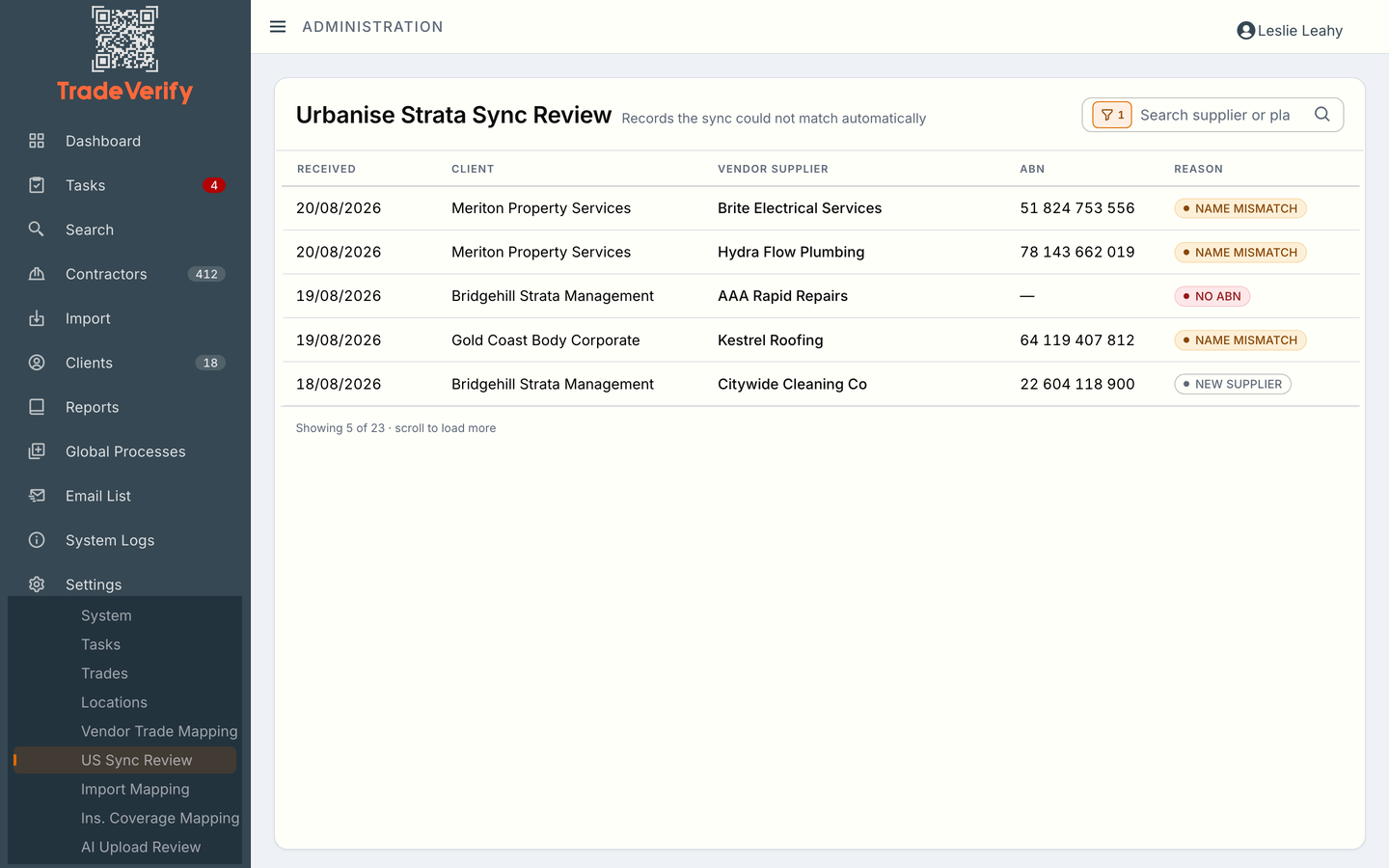Viewport: 1389px width, 868px height.
Task: Open the filter funnel button showing 1
Action: click(x=1112, y=115)
